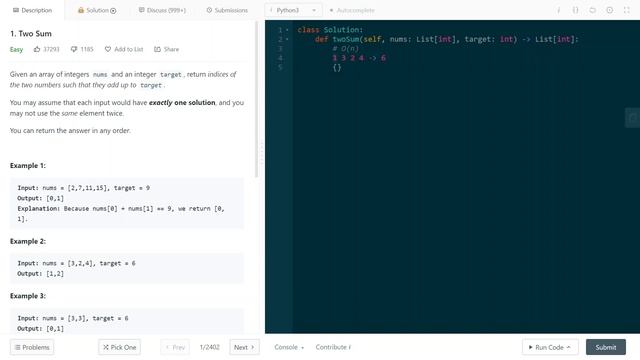Reset code to default with the undo icon
640x360 pixels.
(592, 10)
